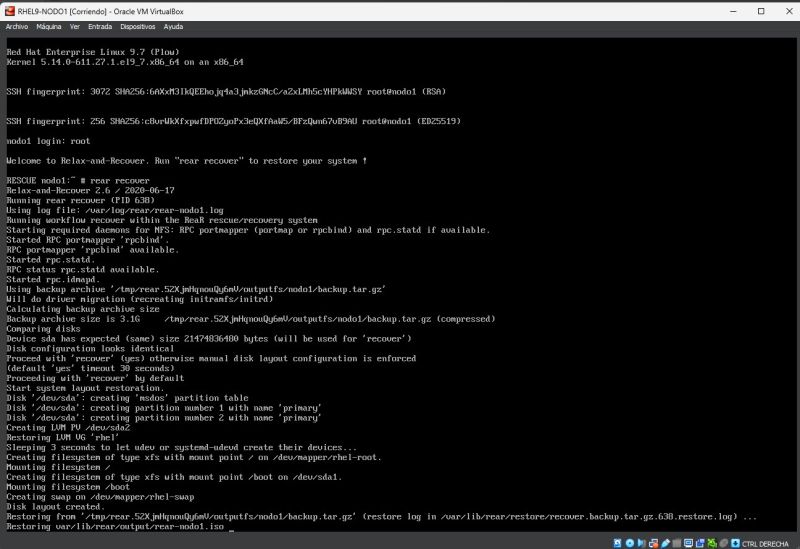Click the 'rear recover' command prompt line
Screen dimensions: 800x549
tap(78, 181)
